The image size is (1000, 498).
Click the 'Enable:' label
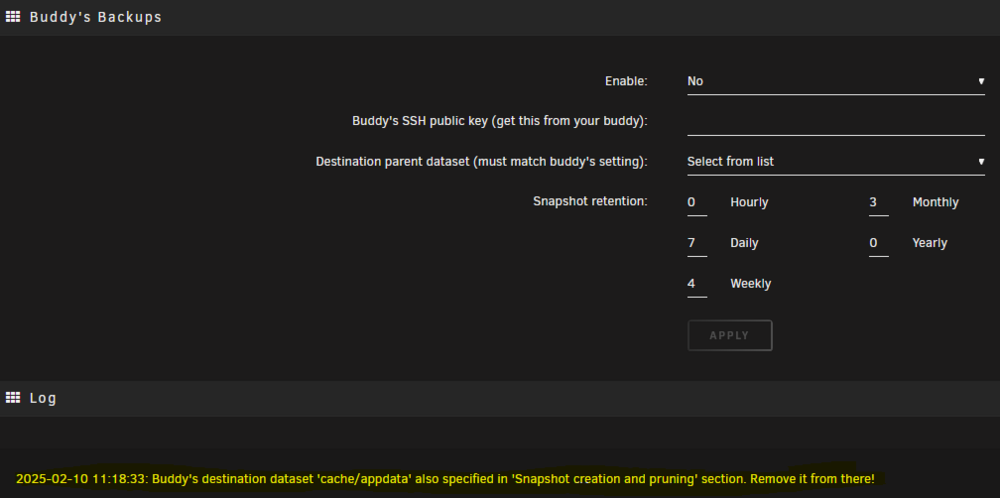click(x=626, y=82)
